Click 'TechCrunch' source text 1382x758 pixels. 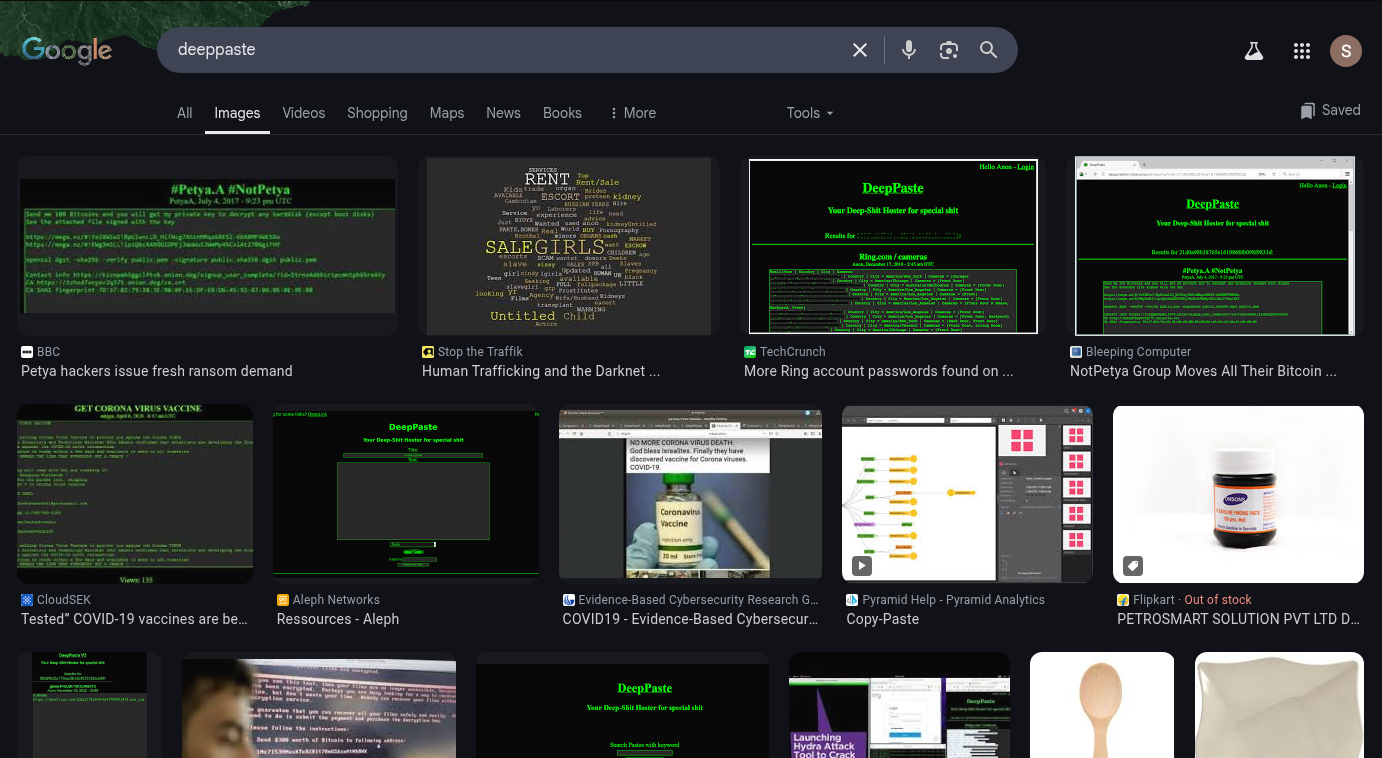[x=793, y=352]
